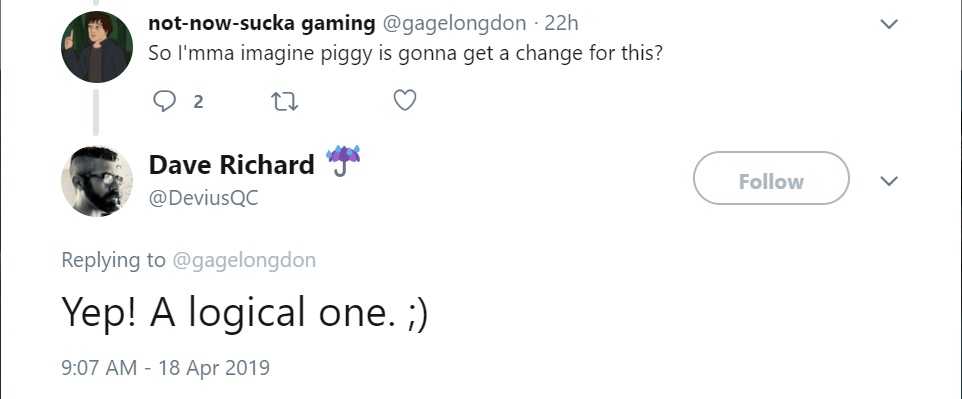Viewport: 962px width, 399px height.
Task: Click @gagelongdon in the Replying to line
Action: 244,260
